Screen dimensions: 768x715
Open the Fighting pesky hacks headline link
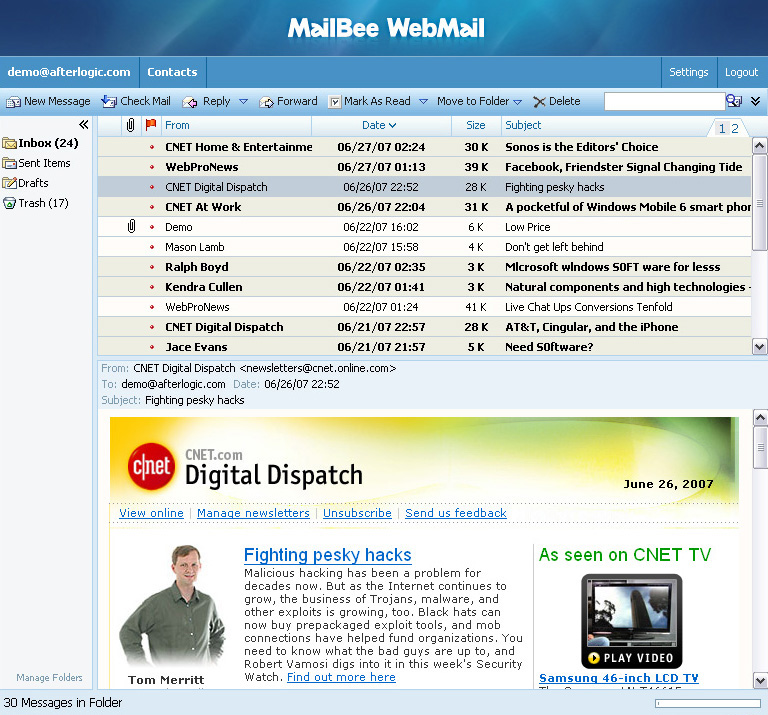click(328, 555)
